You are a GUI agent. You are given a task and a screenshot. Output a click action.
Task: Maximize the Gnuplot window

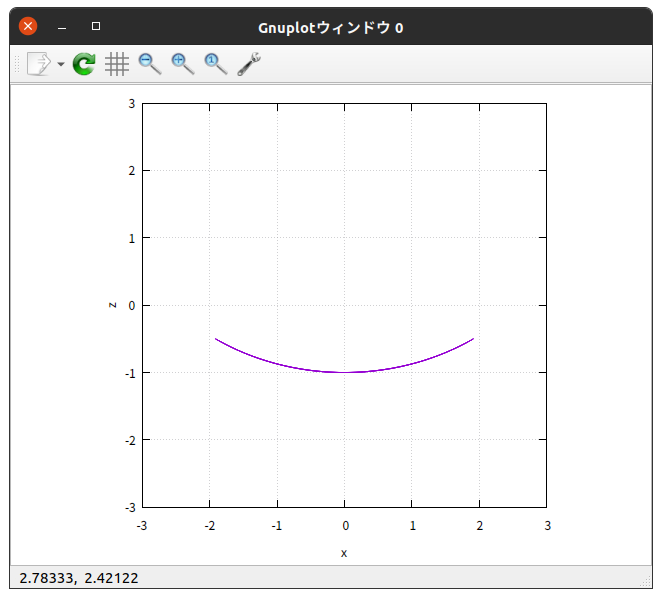[x=96, y=26]
